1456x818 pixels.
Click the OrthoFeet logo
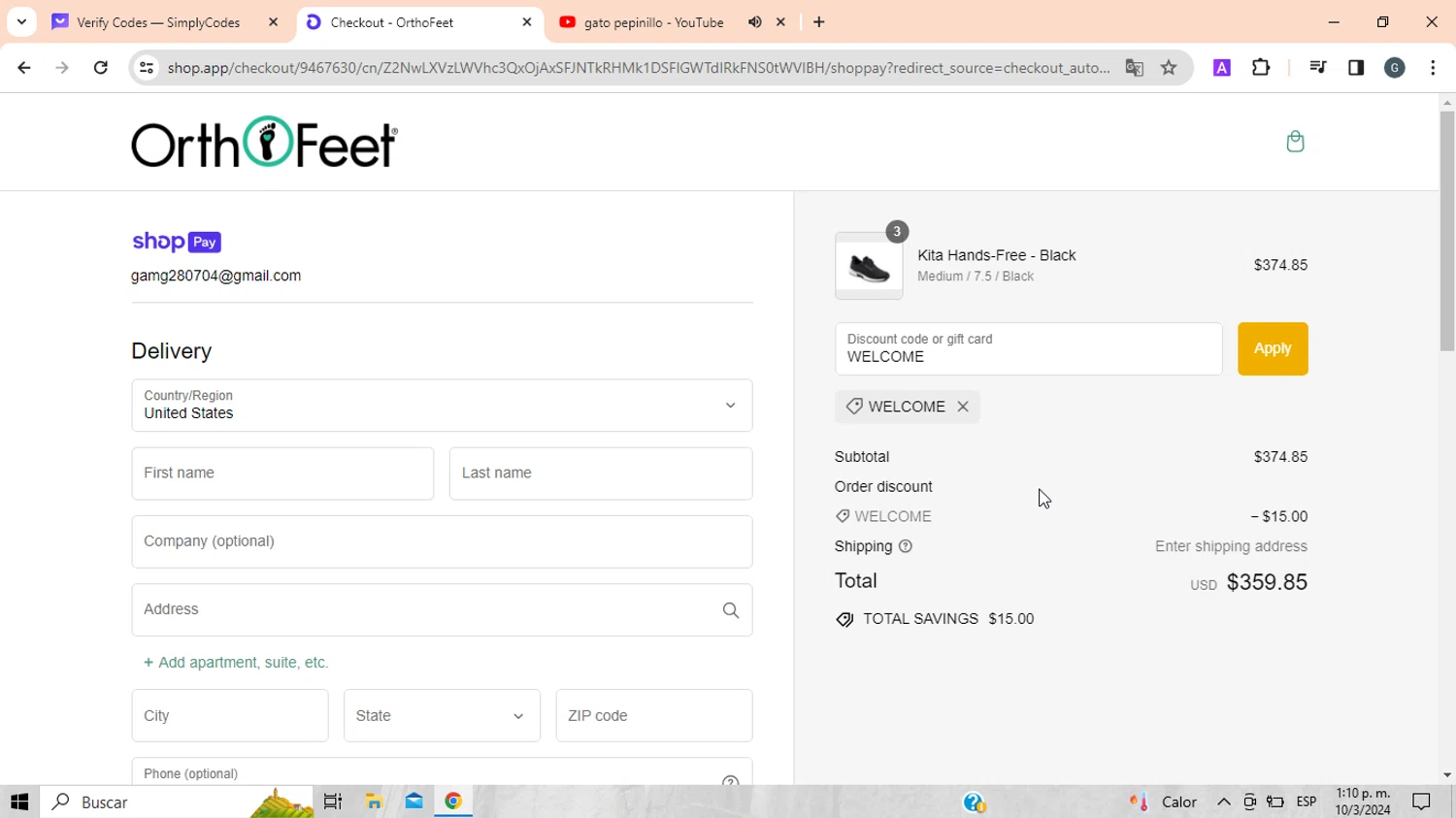coord(264,143)
